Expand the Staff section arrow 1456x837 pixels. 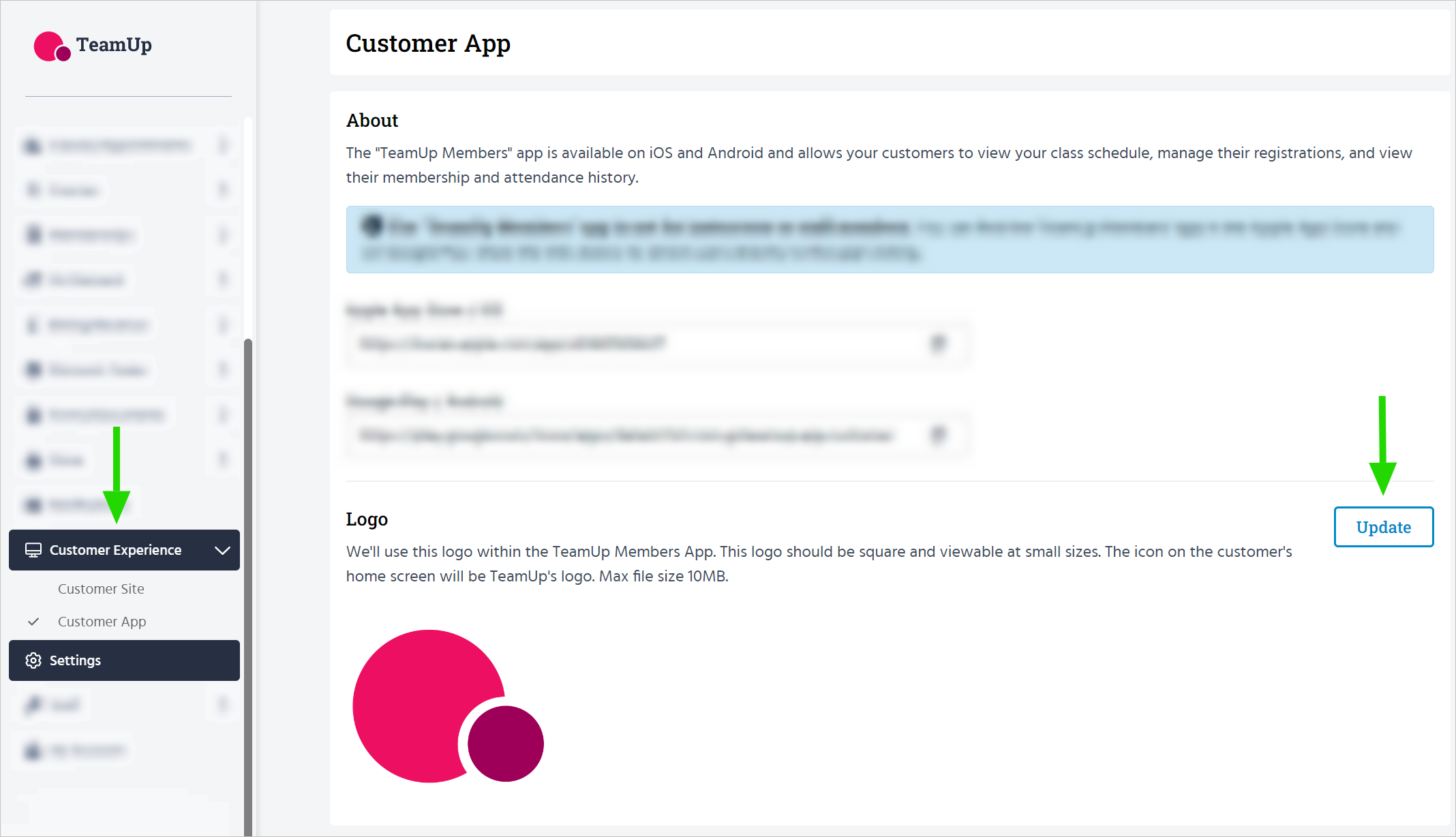point(222,705)
